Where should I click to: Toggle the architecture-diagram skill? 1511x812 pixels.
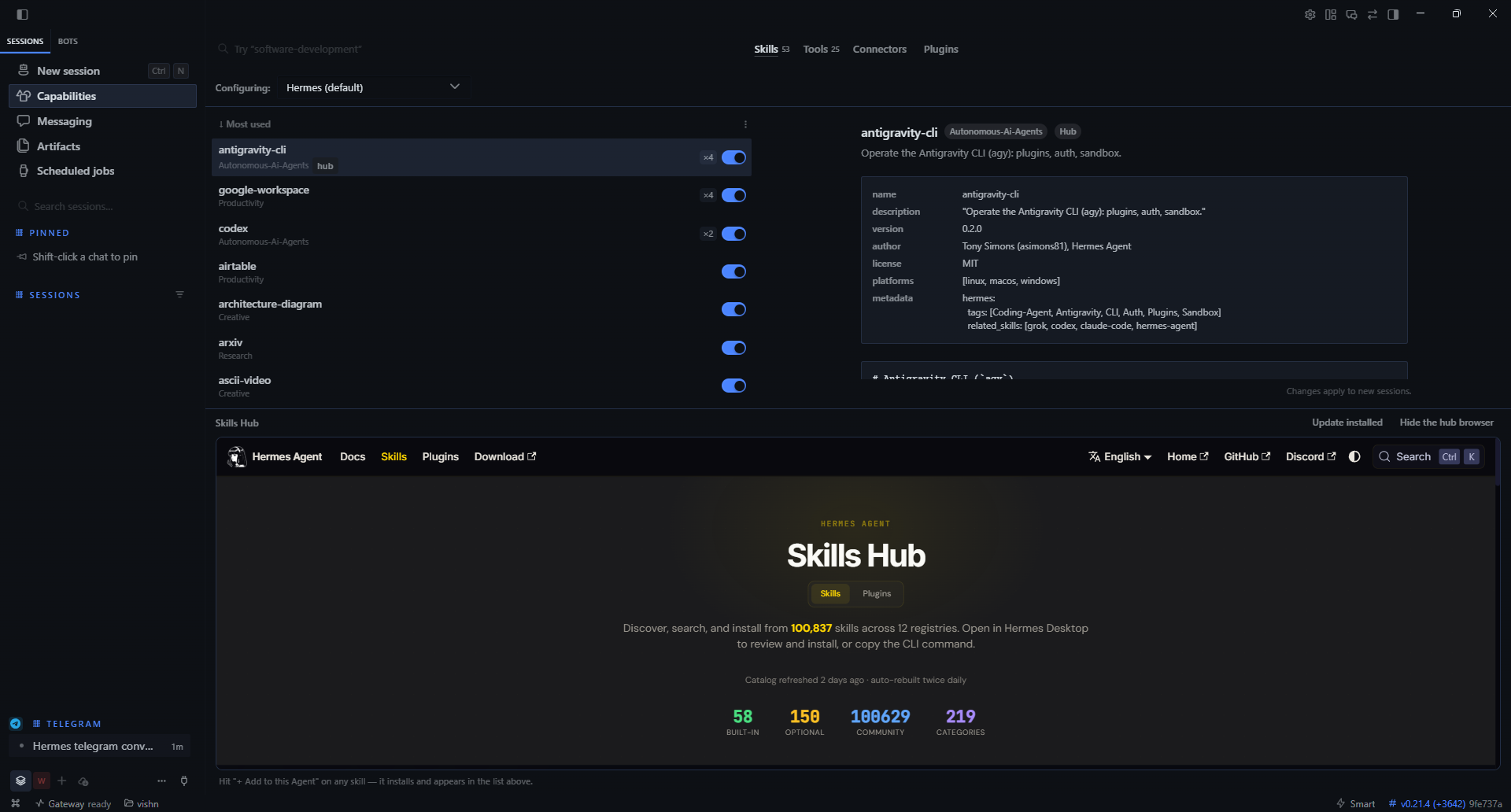(x=733, y=309)
